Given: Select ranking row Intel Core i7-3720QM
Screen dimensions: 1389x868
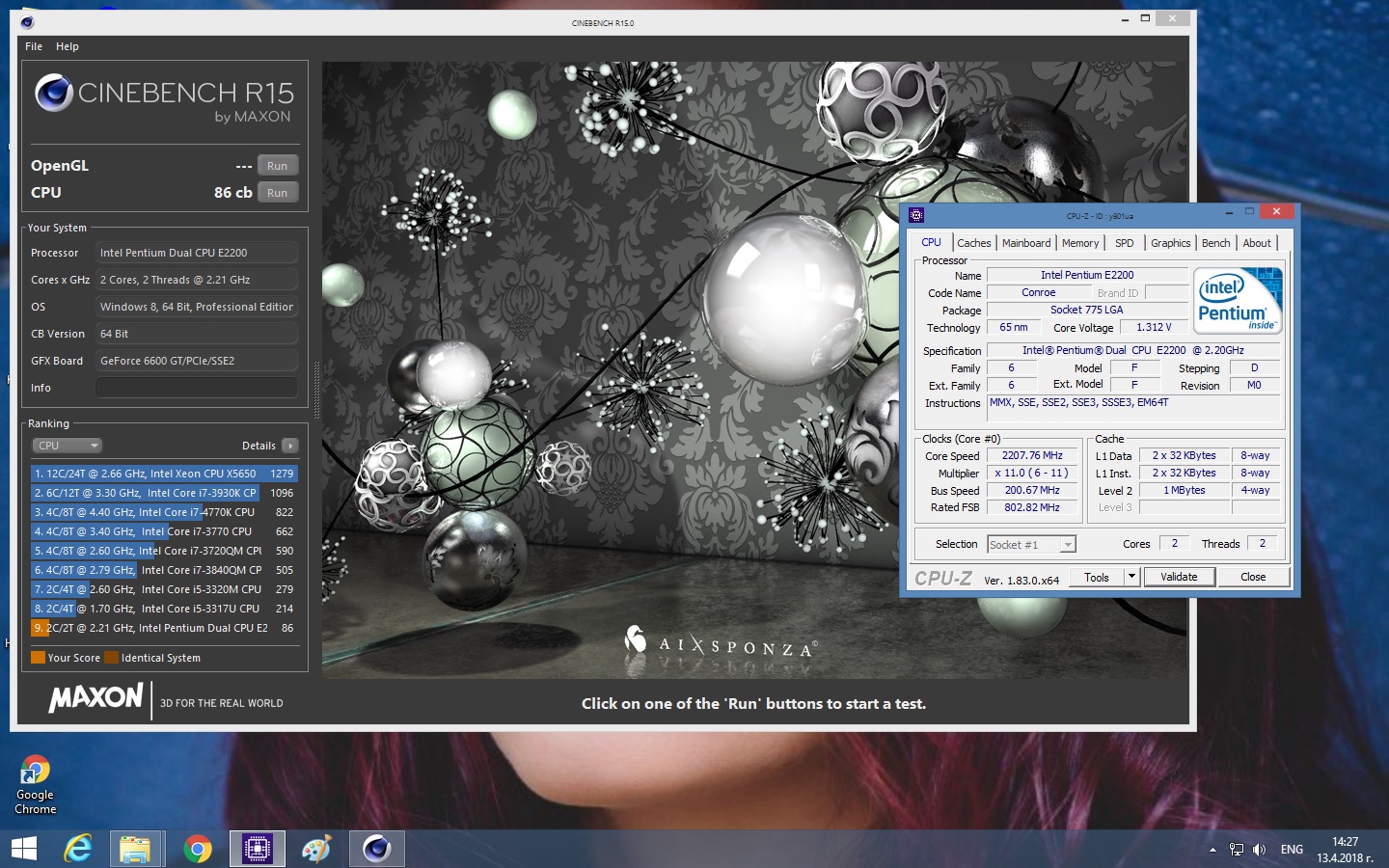Looking at the screenshot, I should point(164,551).
